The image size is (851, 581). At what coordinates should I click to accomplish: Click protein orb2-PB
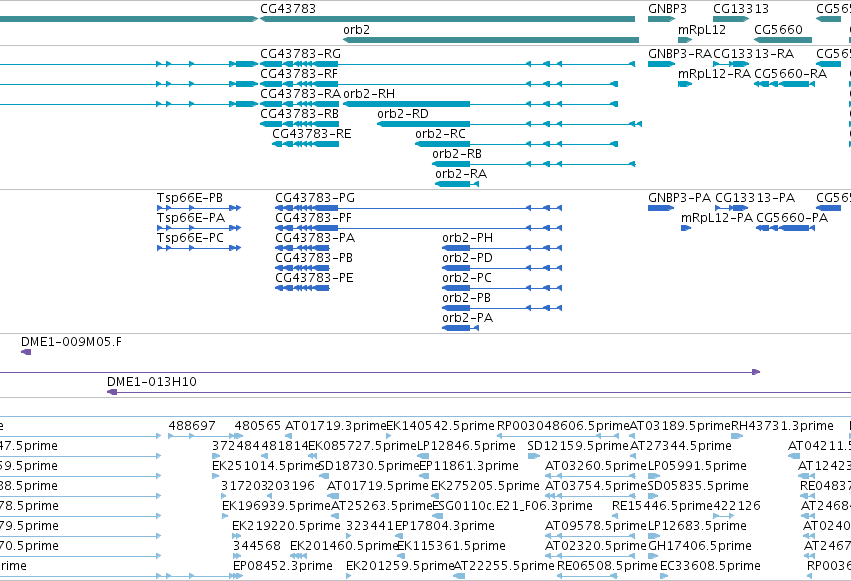[x=502, y=308]
